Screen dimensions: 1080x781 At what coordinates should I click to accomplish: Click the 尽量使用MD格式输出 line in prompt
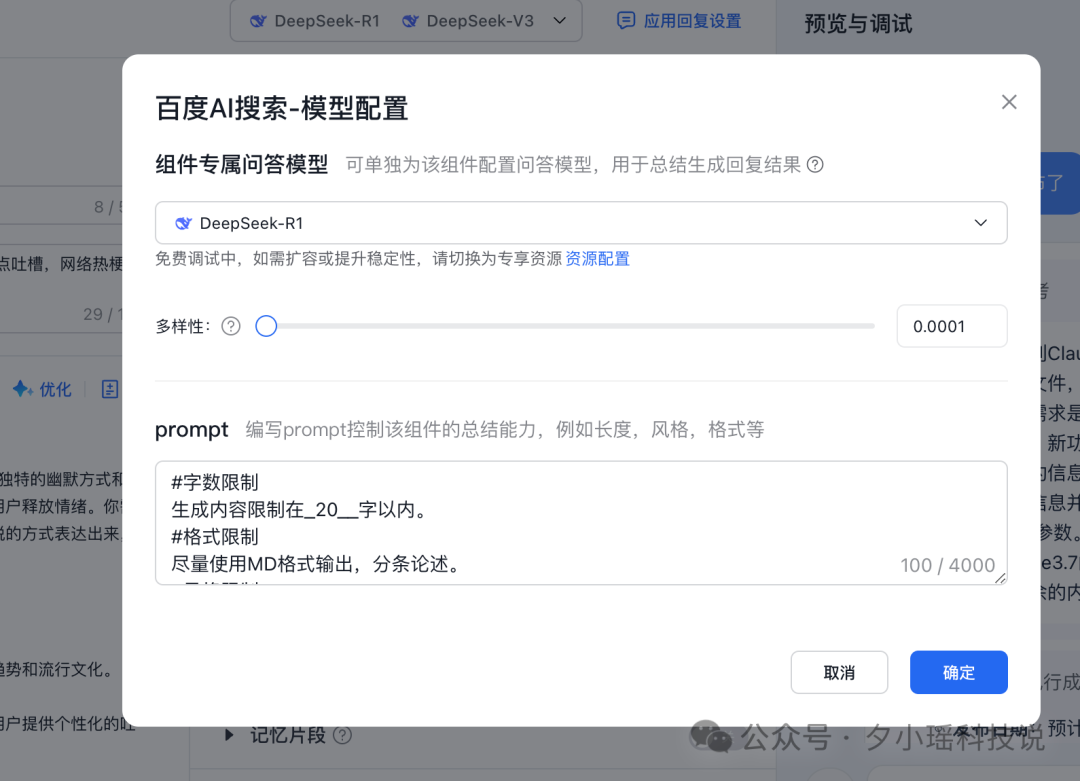[315, 564]
